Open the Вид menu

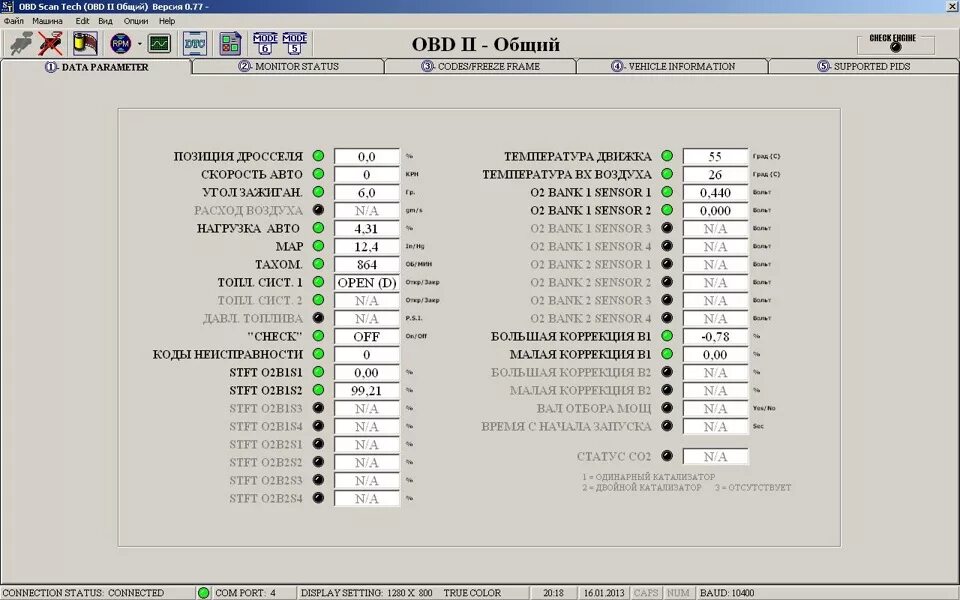[105, 21]
